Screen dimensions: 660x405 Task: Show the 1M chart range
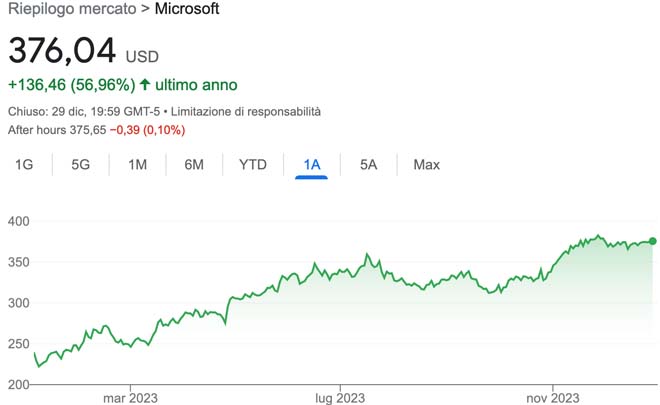tap(138, 164)
